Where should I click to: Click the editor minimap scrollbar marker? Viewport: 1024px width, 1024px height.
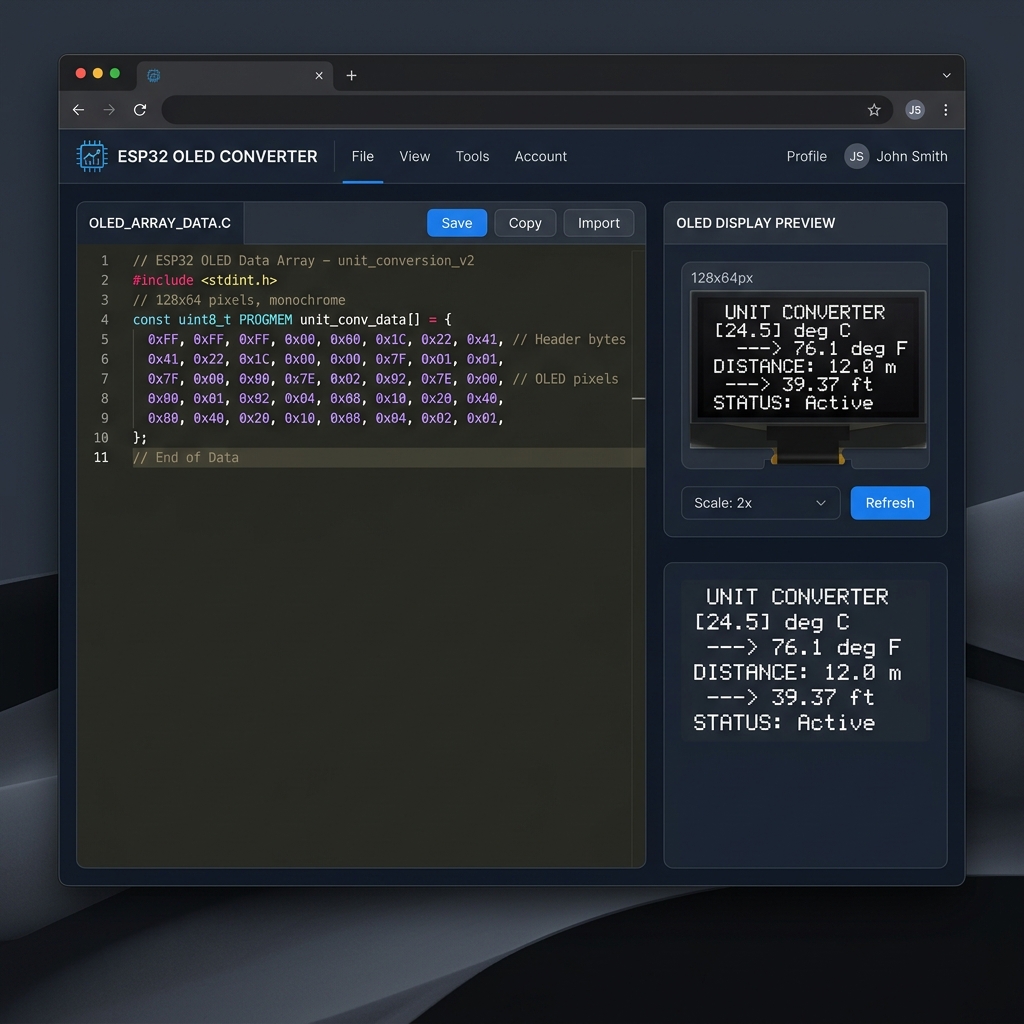[x=638, y=398]
